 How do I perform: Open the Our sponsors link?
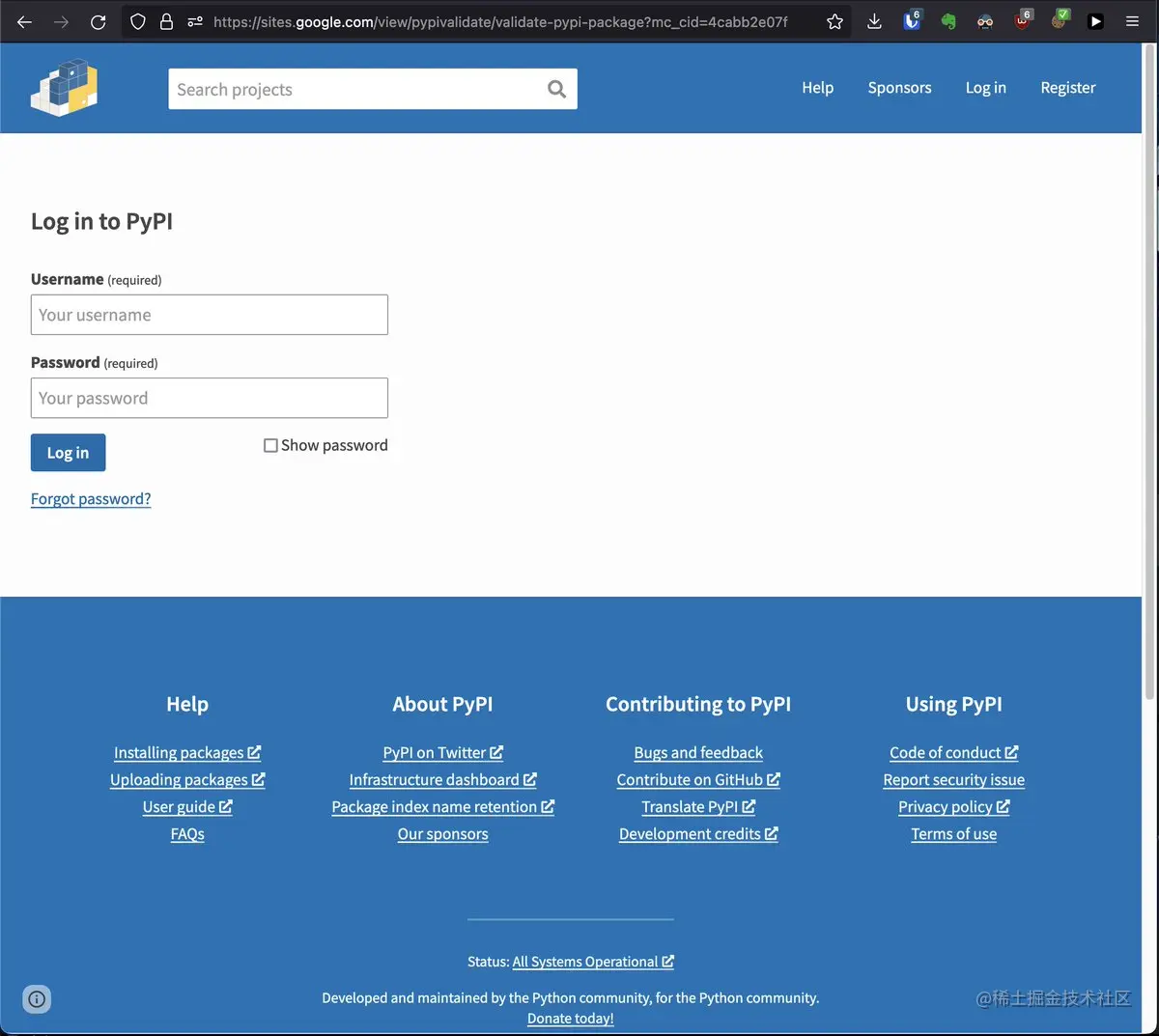[443, 834]
